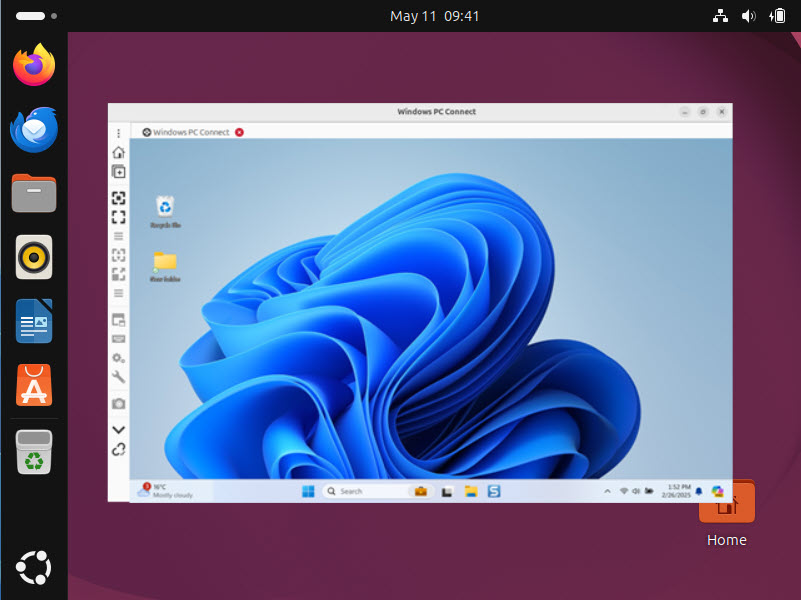
Task: Open a new connection from sidebar
Action: [x=119, y=172]
